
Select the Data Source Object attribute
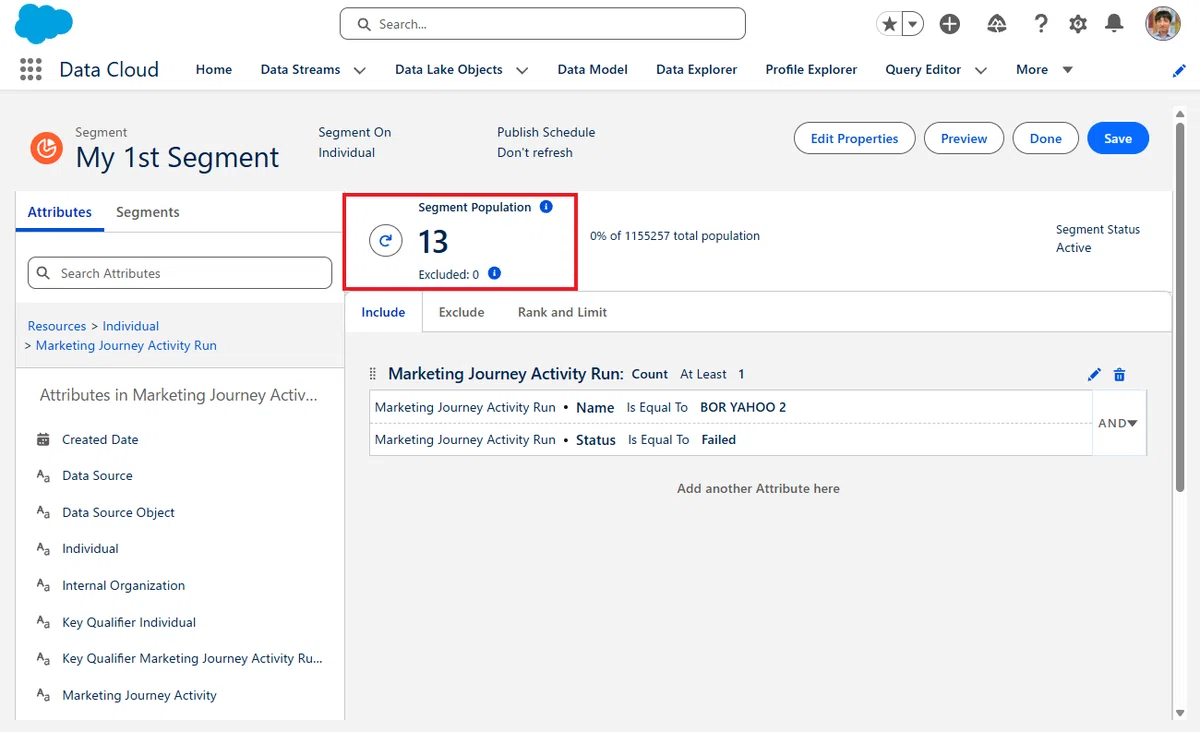[x=118, y=512]
